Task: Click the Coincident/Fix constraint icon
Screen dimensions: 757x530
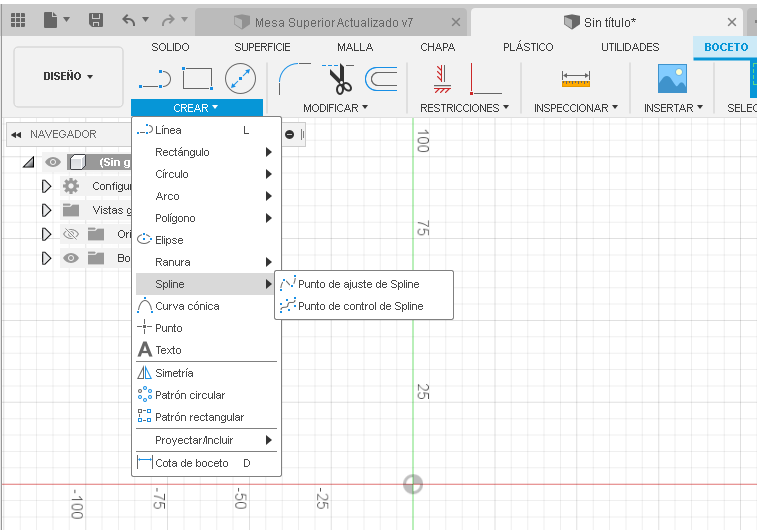Action: [x=442, y=79]
